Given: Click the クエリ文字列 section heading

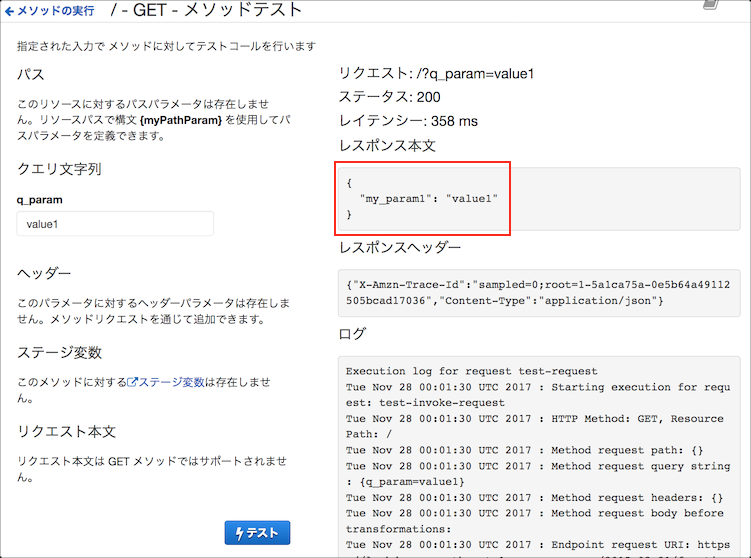Looking at the screenshot, I should (x=59, y=169).
